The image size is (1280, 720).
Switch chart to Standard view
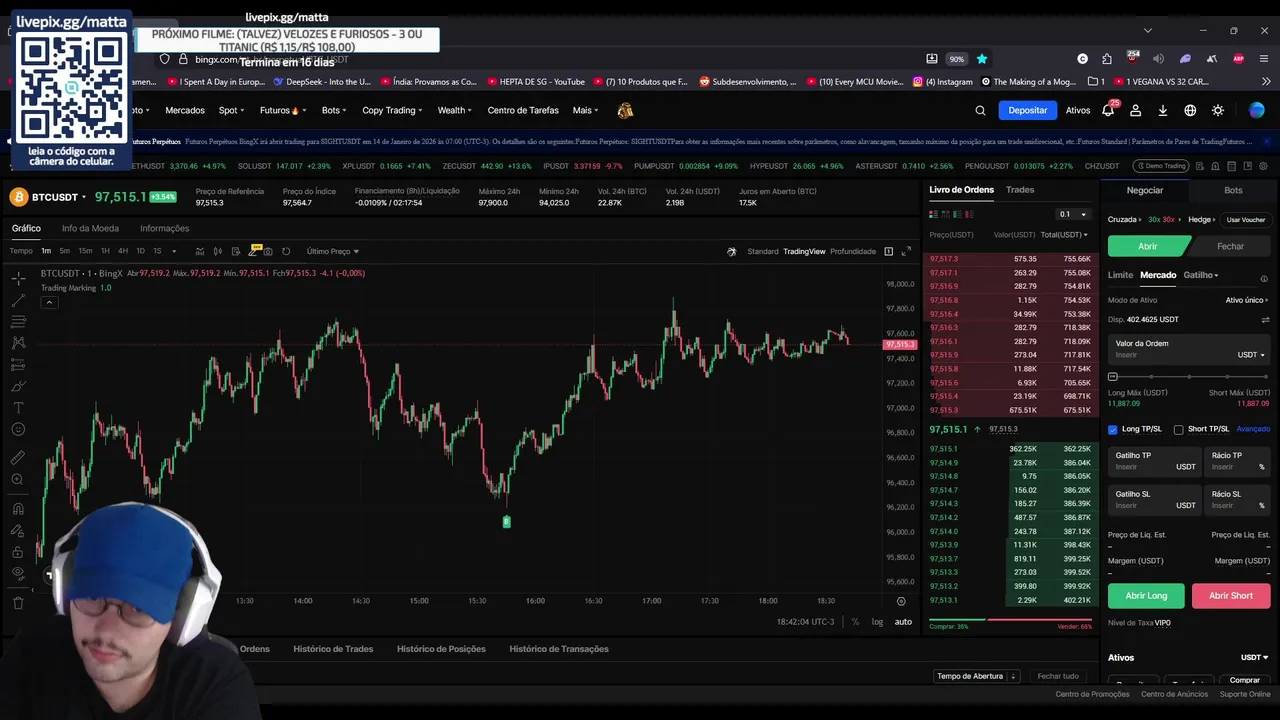click(x=763, y=251)
